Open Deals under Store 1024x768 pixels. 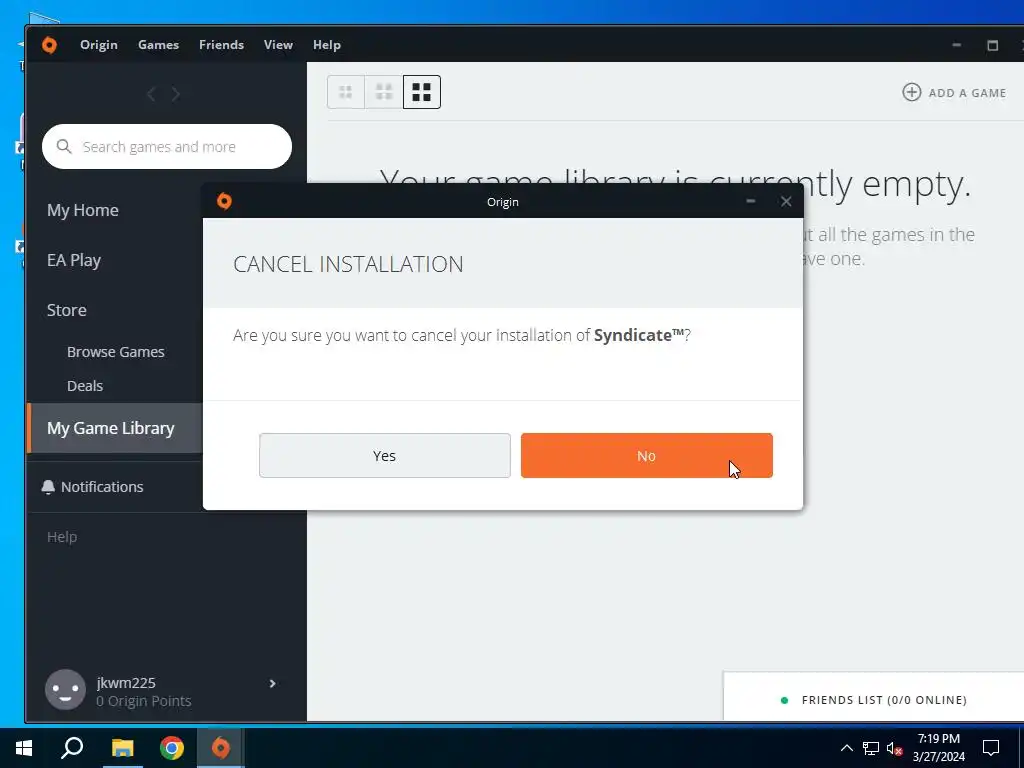85,386
